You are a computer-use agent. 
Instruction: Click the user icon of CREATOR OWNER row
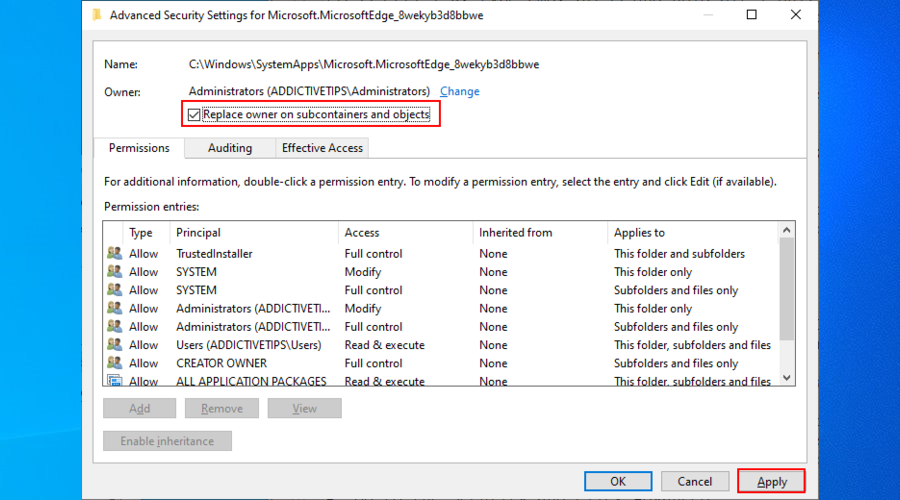[114, 363]
